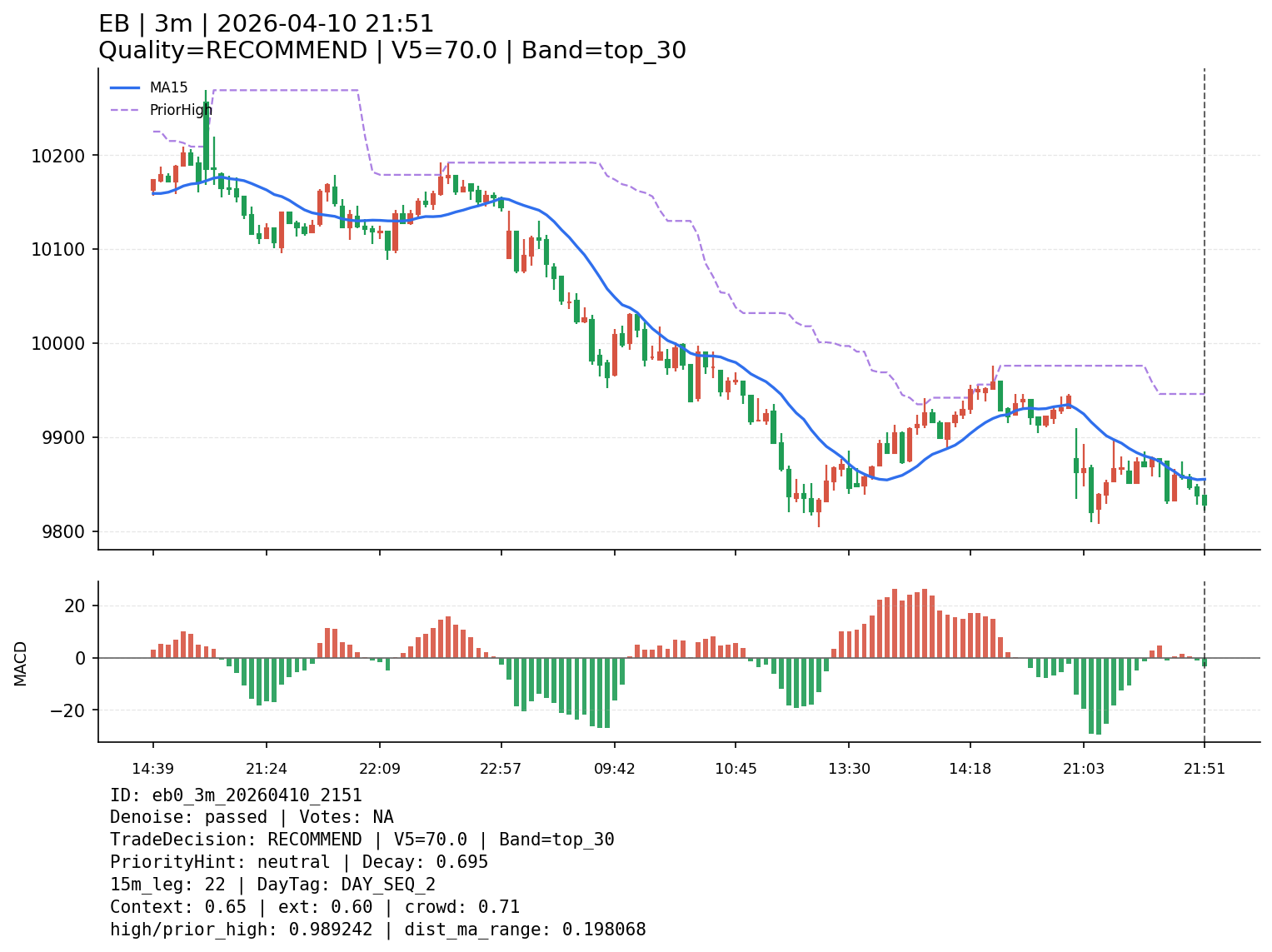Click the MACD vertical axis title
Viewport: 1272px width, 952px height.
[x=21, y=663]
